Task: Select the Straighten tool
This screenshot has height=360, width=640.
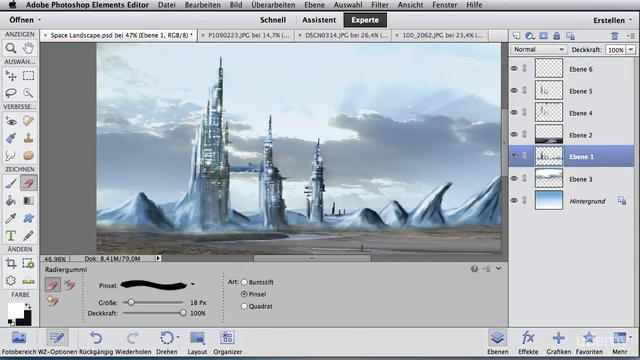Action: pos(28,281)
